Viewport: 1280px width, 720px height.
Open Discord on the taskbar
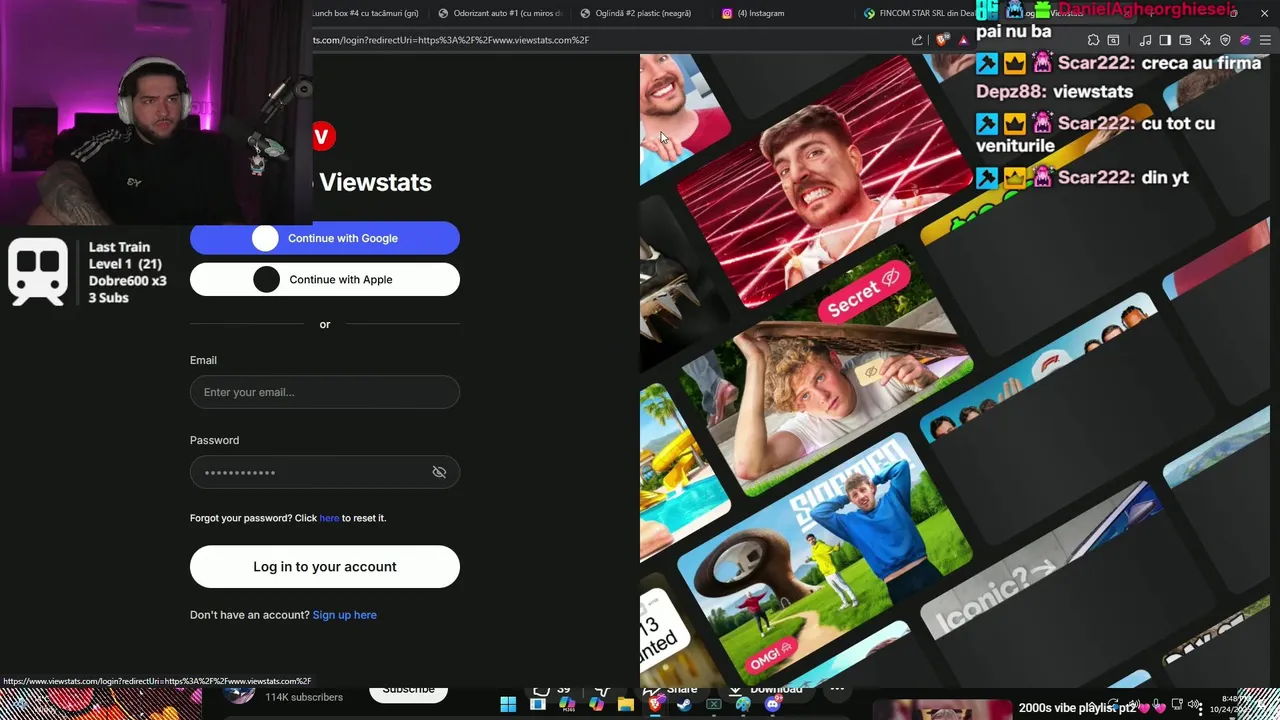[x=772, y=704]
